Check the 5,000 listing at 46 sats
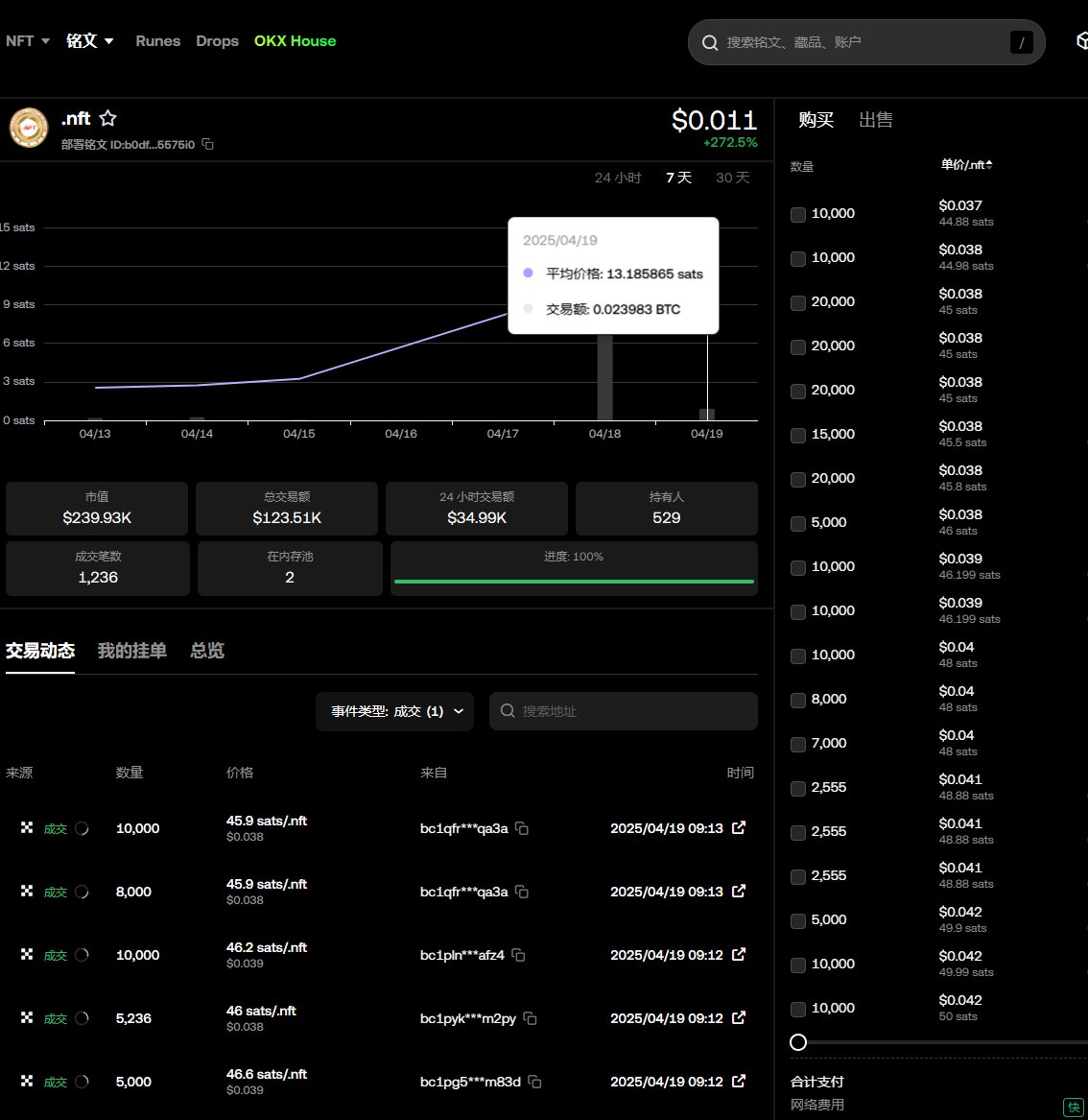Viewport: 1088px width, 1120px height. [x=798, y=524]
